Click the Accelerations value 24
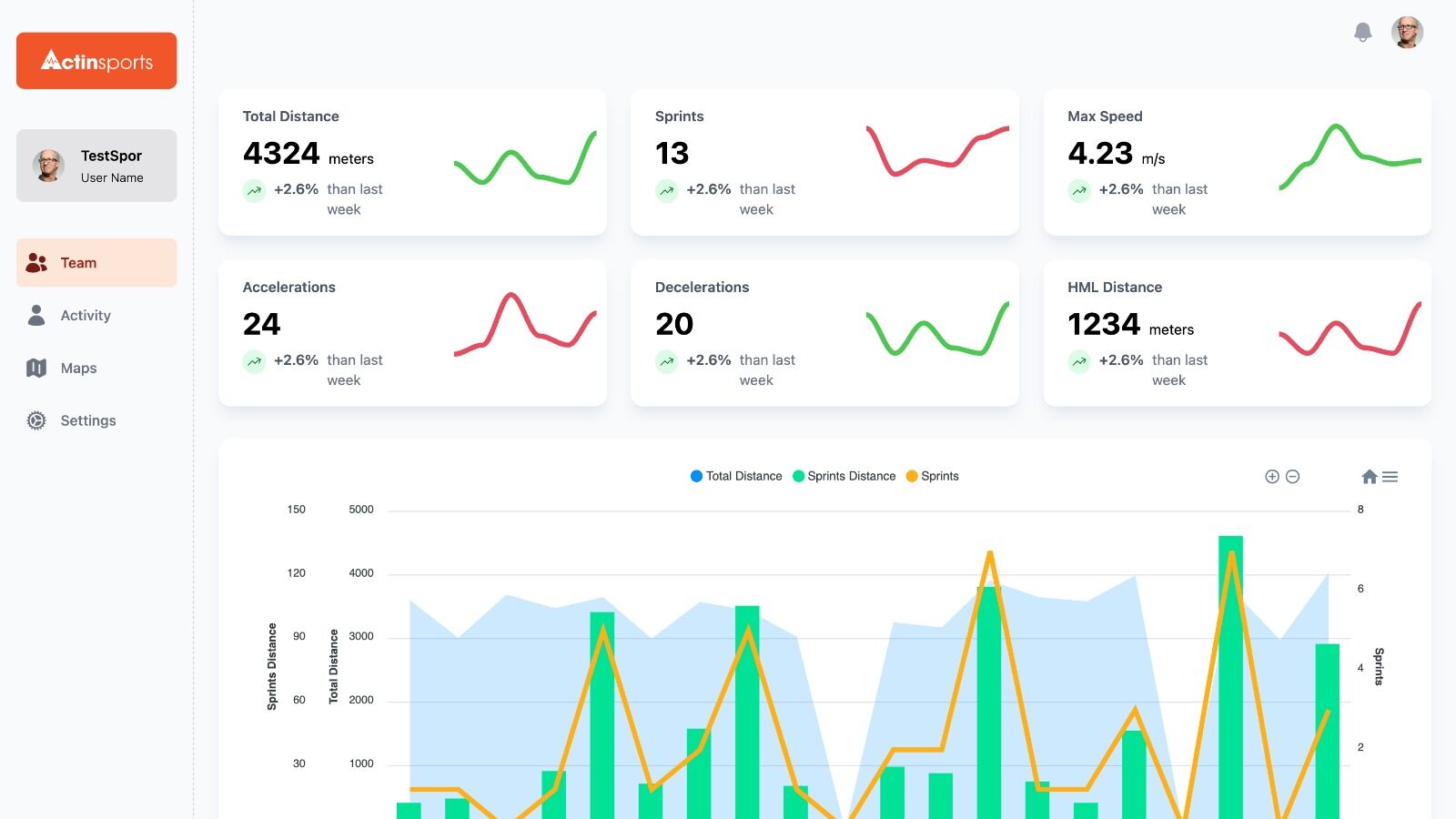 click(262, 325)
